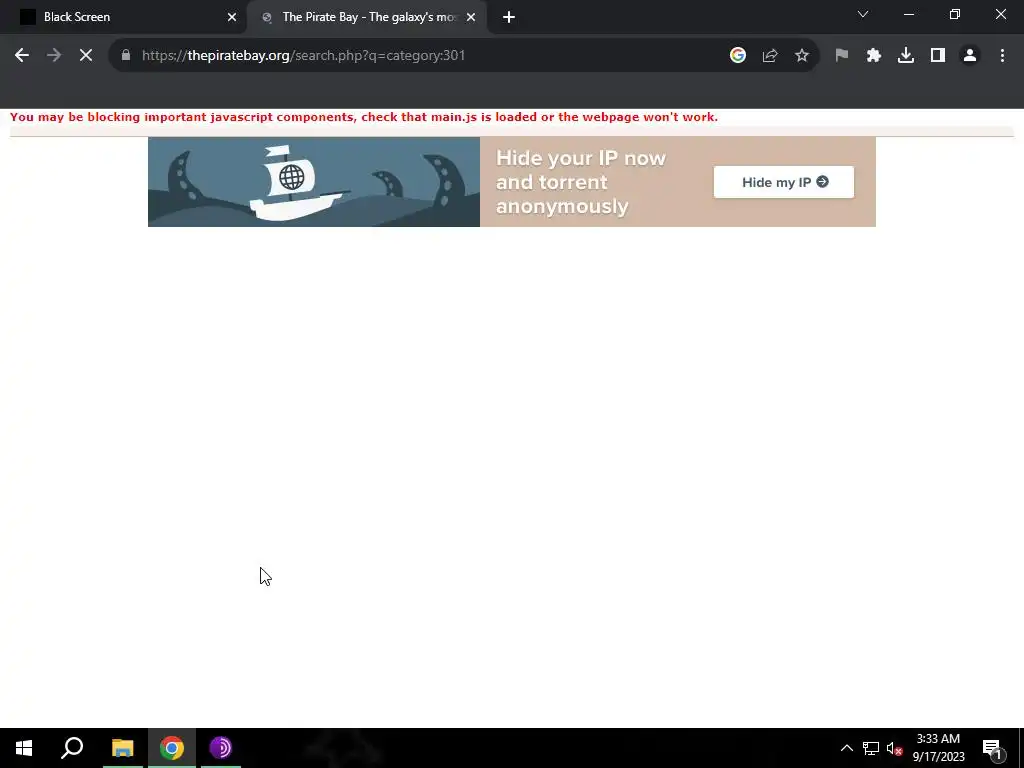This screenshot has width=1024, height=768.
Task: Open network status tray icon
Action: click(x=871, y=748)
